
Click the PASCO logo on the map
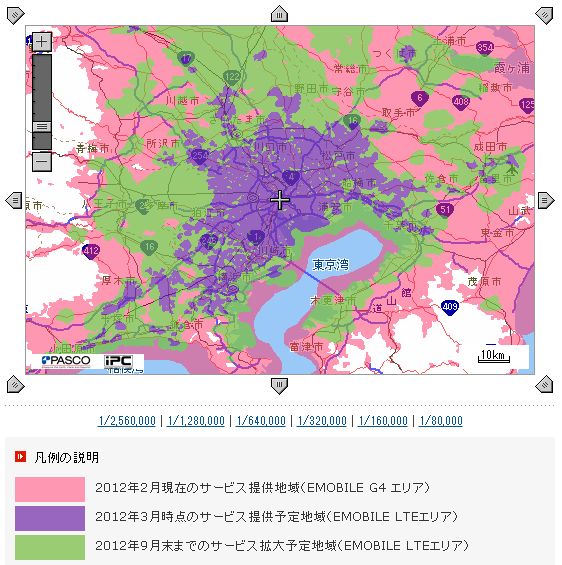tap(66, 361)
